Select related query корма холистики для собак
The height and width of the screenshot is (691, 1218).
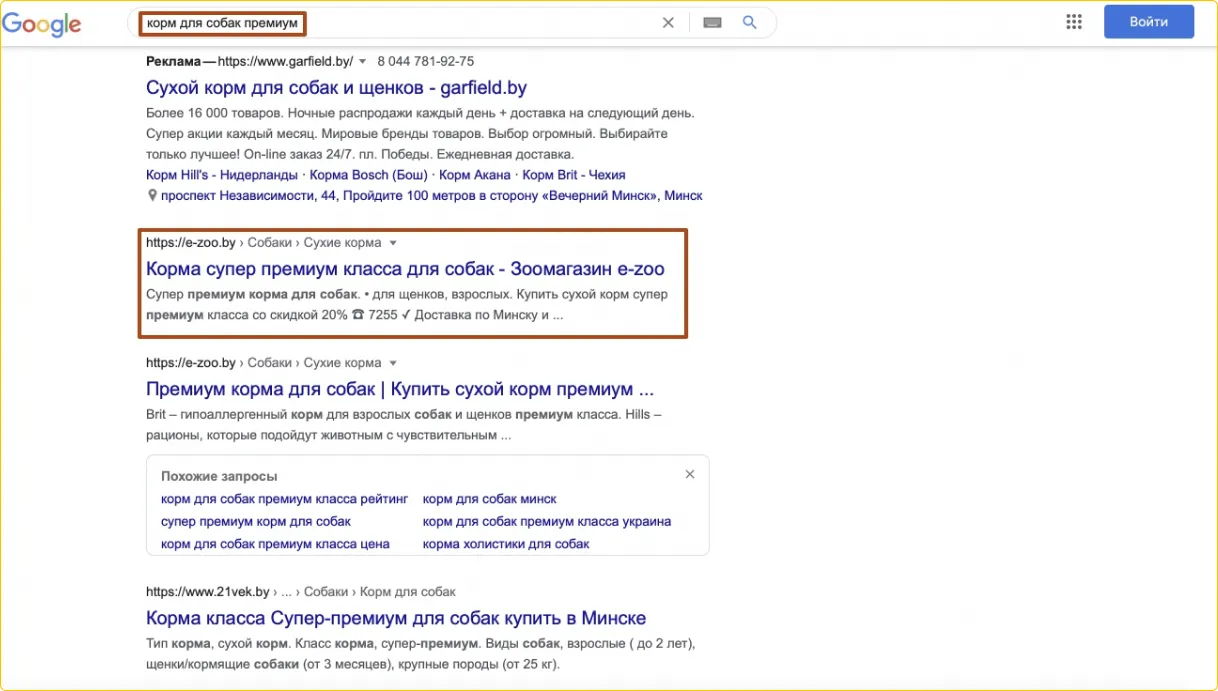505,544
